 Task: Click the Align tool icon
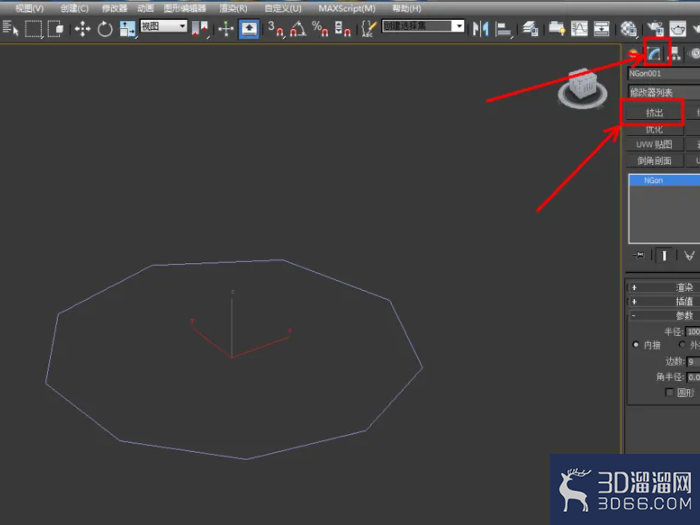504,29
